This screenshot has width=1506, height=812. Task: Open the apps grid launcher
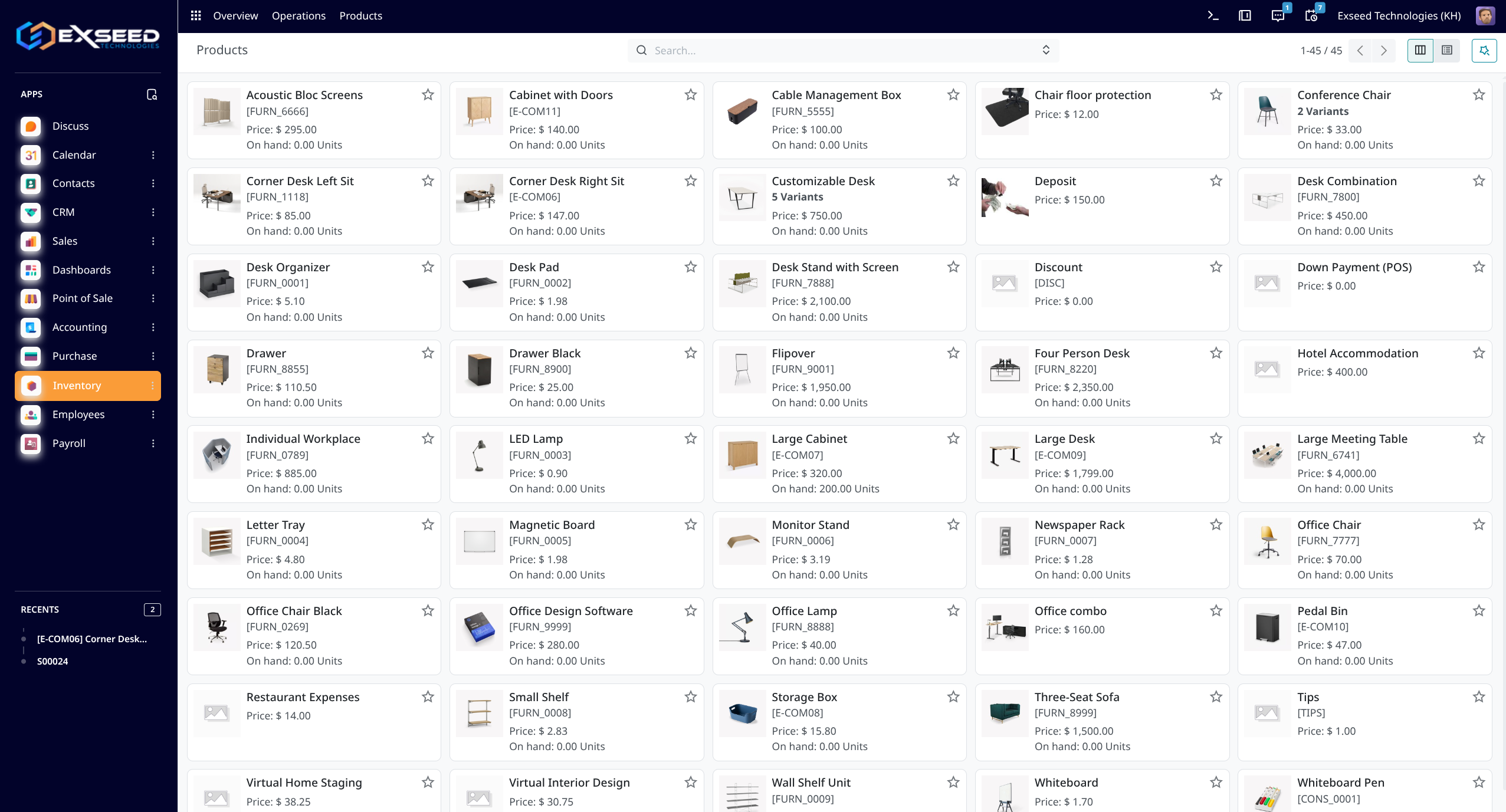(x=195, y=15)
